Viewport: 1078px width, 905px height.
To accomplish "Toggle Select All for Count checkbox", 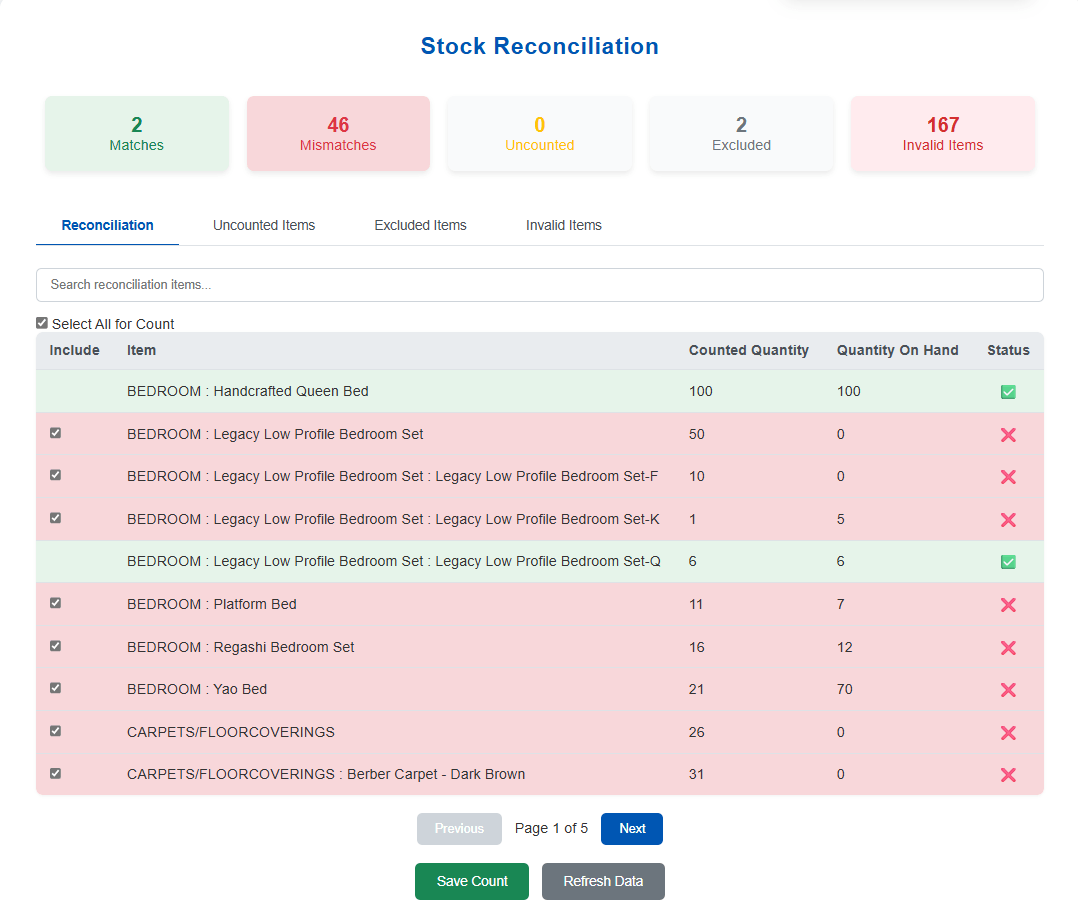I will tap(42, 323).
